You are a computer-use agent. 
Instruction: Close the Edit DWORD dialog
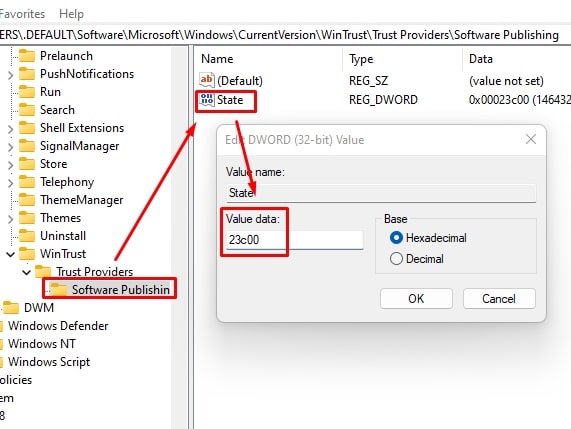pos(531,139)
